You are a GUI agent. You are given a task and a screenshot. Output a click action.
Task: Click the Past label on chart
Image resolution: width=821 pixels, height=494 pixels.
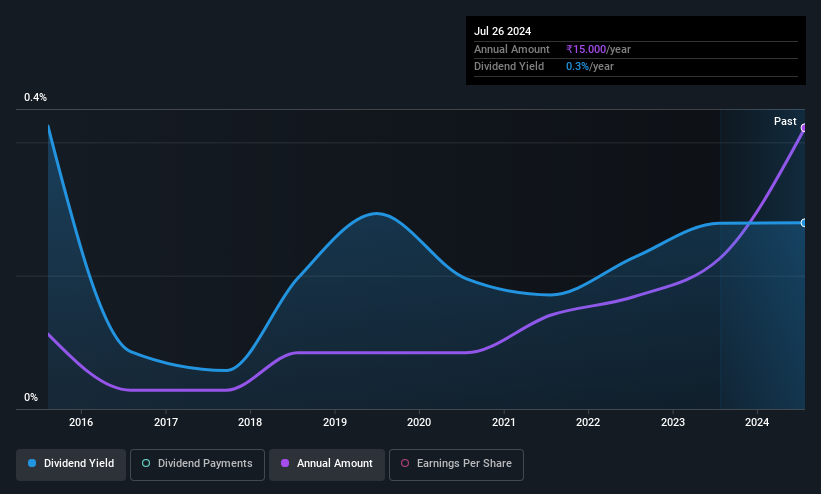pyautogui.click(x=785, y=122)
